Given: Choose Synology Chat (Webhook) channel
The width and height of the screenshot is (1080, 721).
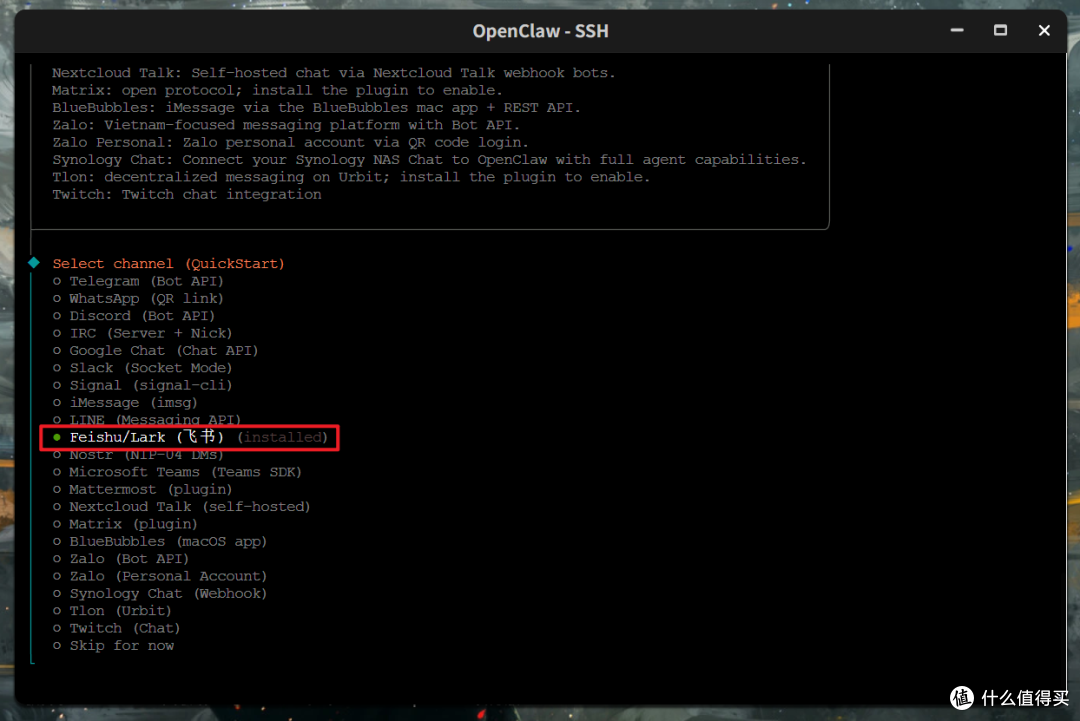Looking at the screenshot, I should point(160,593).
